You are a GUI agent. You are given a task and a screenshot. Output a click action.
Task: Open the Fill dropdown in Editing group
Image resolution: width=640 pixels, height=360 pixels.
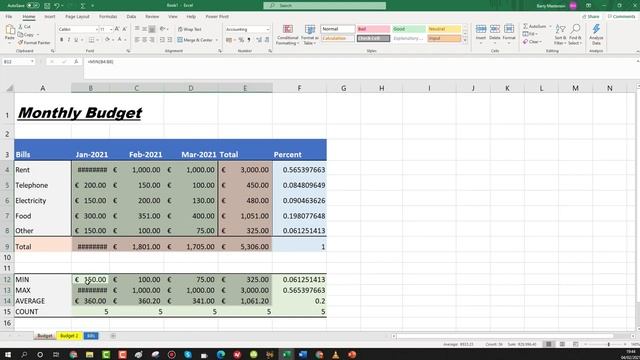530,34
